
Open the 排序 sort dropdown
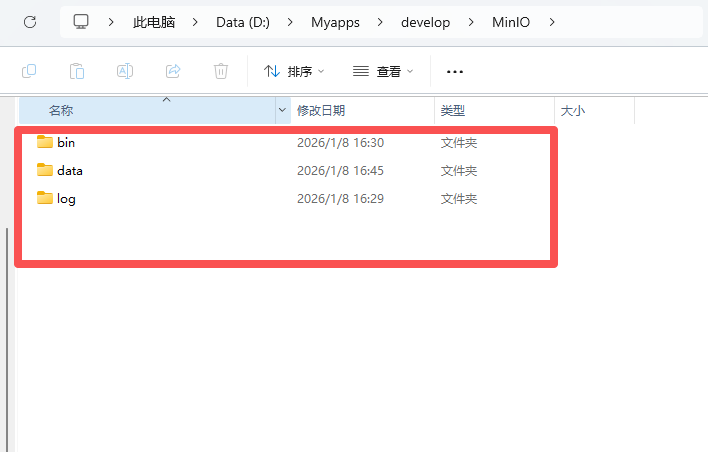point(294,71)
